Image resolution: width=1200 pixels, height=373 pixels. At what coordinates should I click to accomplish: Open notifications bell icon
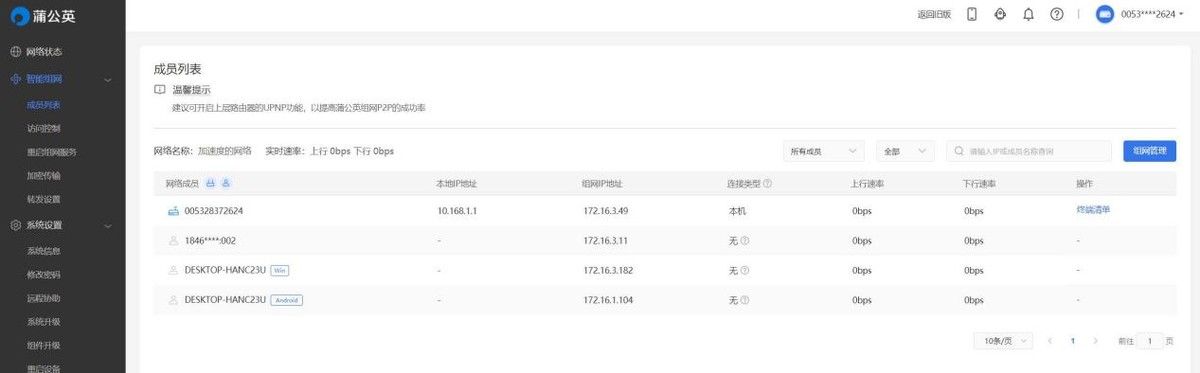(x=1028, y=14)
